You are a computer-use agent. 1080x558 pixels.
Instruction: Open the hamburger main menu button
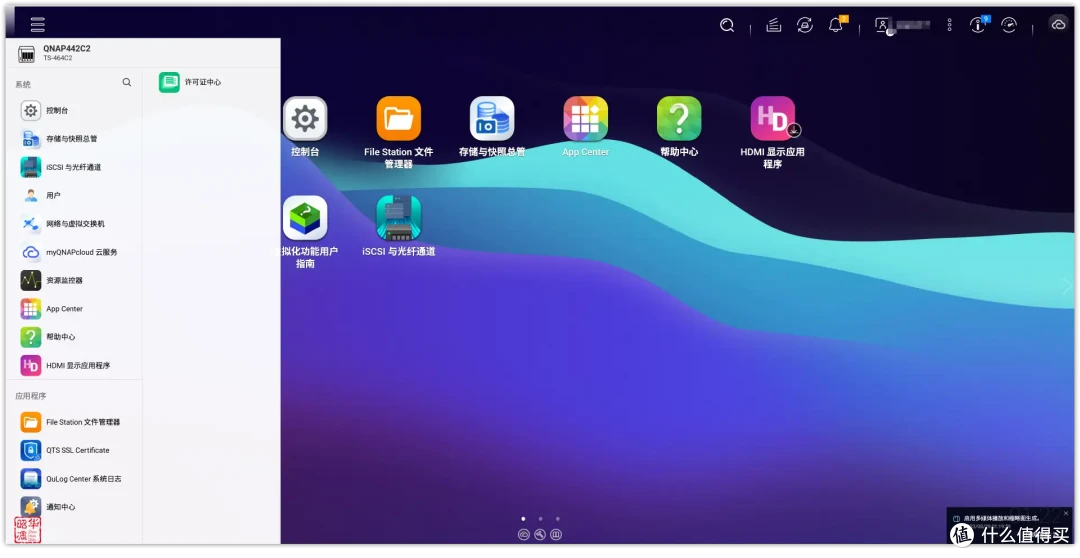38,25
